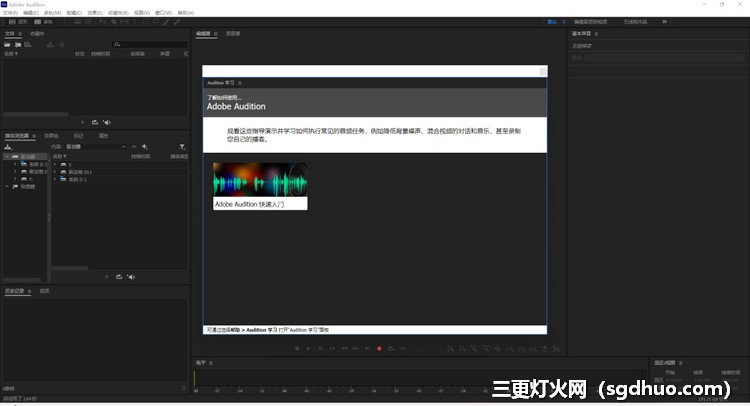Select the Spot Healing Brush tool
Viewport: 750px width, 406px height.
pos(177,22)
